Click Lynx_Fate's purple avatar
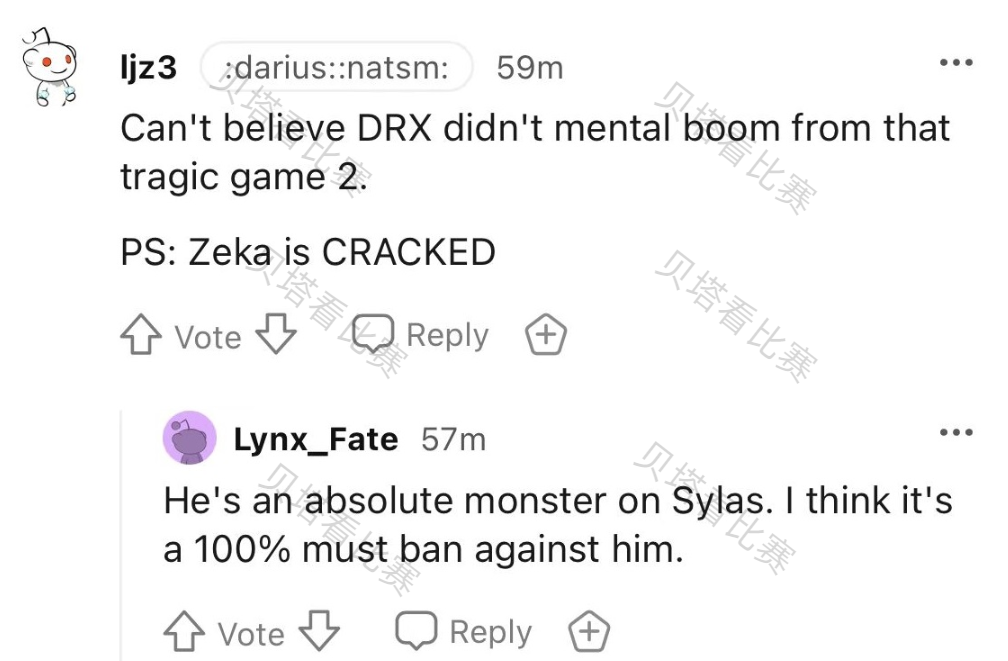 pyautogui.click(x=189, y=438)
